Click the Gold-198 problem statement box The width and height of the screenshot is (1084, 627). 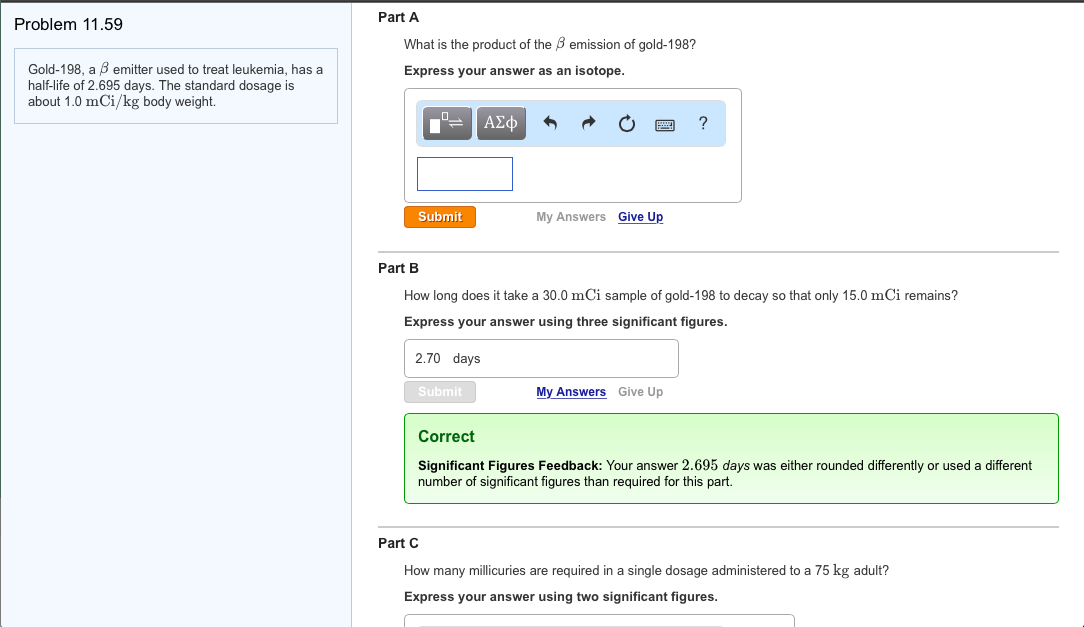tap(176, 86)
